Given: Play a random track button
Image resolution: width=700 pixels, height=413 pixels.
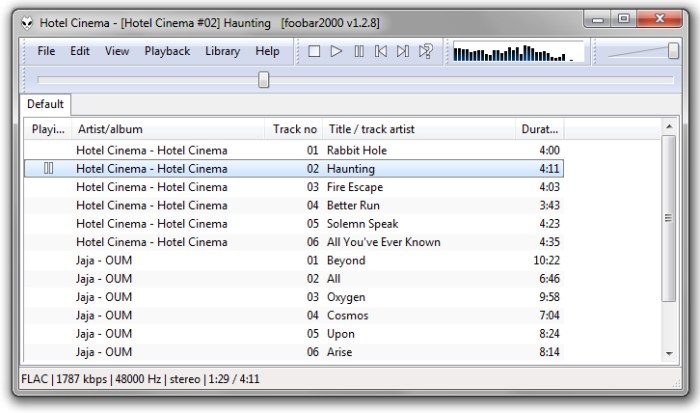Looking at the screenshot, I should [425, 51].
